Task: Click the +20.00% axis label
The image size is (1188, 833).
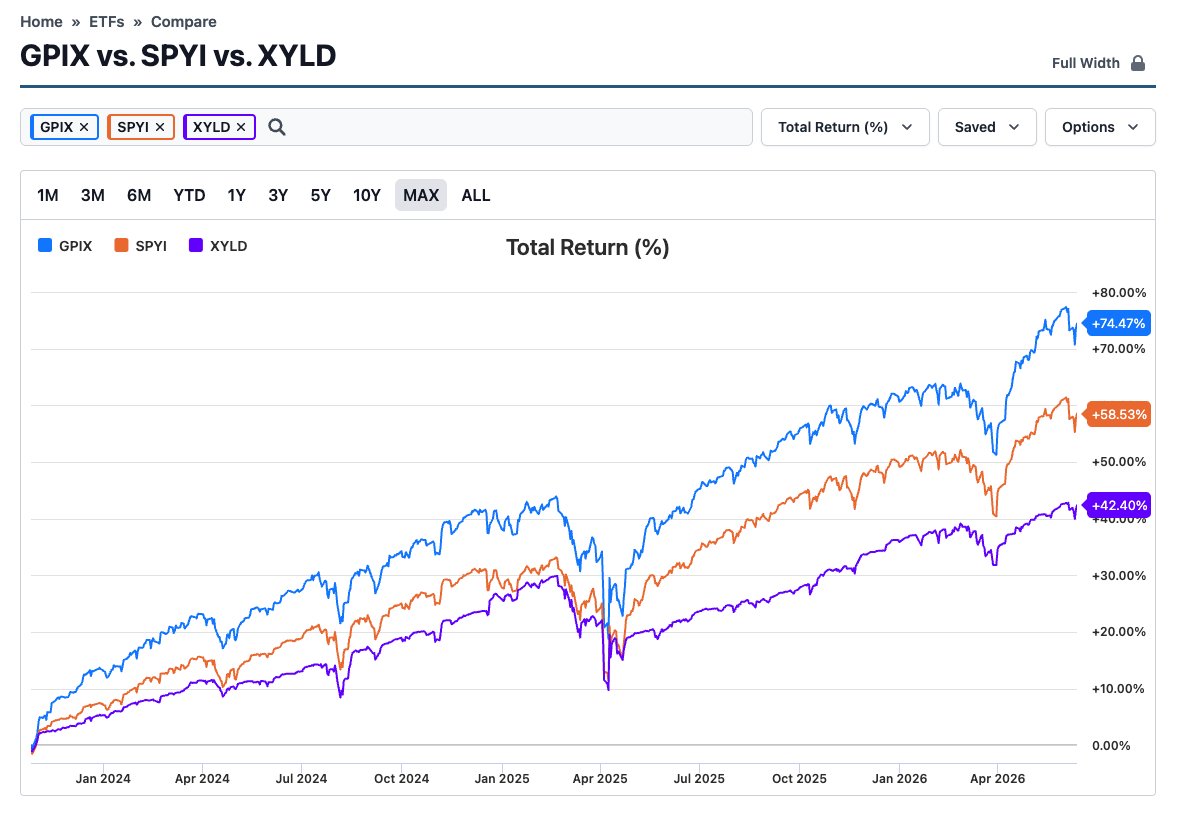Action: coord(1118,632)
